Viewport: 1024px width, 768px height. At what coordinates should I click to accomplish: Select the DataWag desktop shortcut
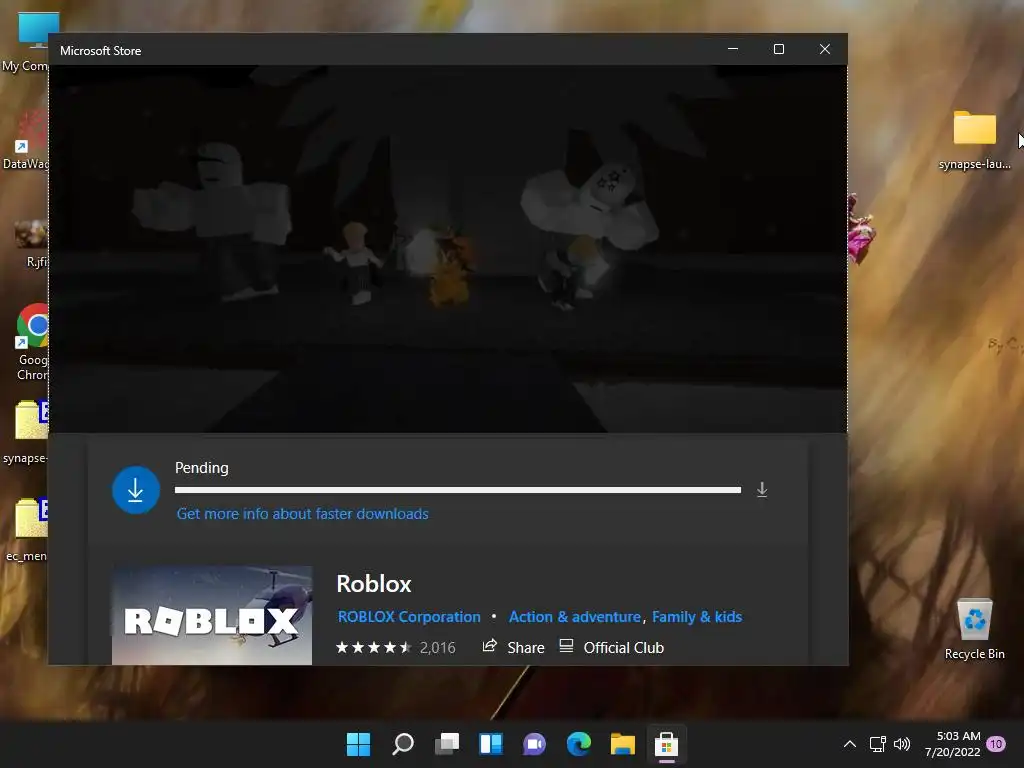26,140
